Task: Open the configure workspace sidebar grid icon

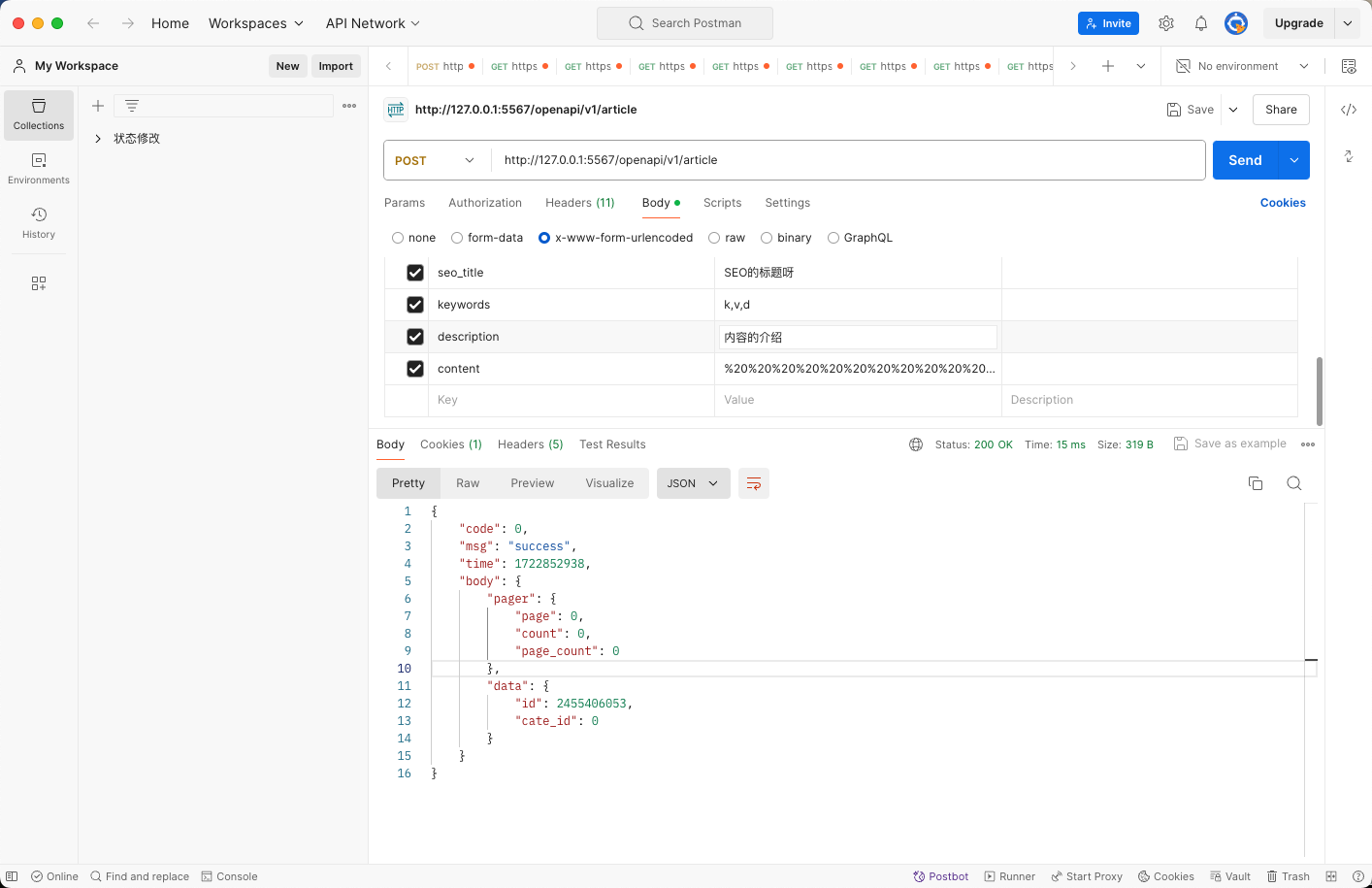Action: (x=39, y=283)
